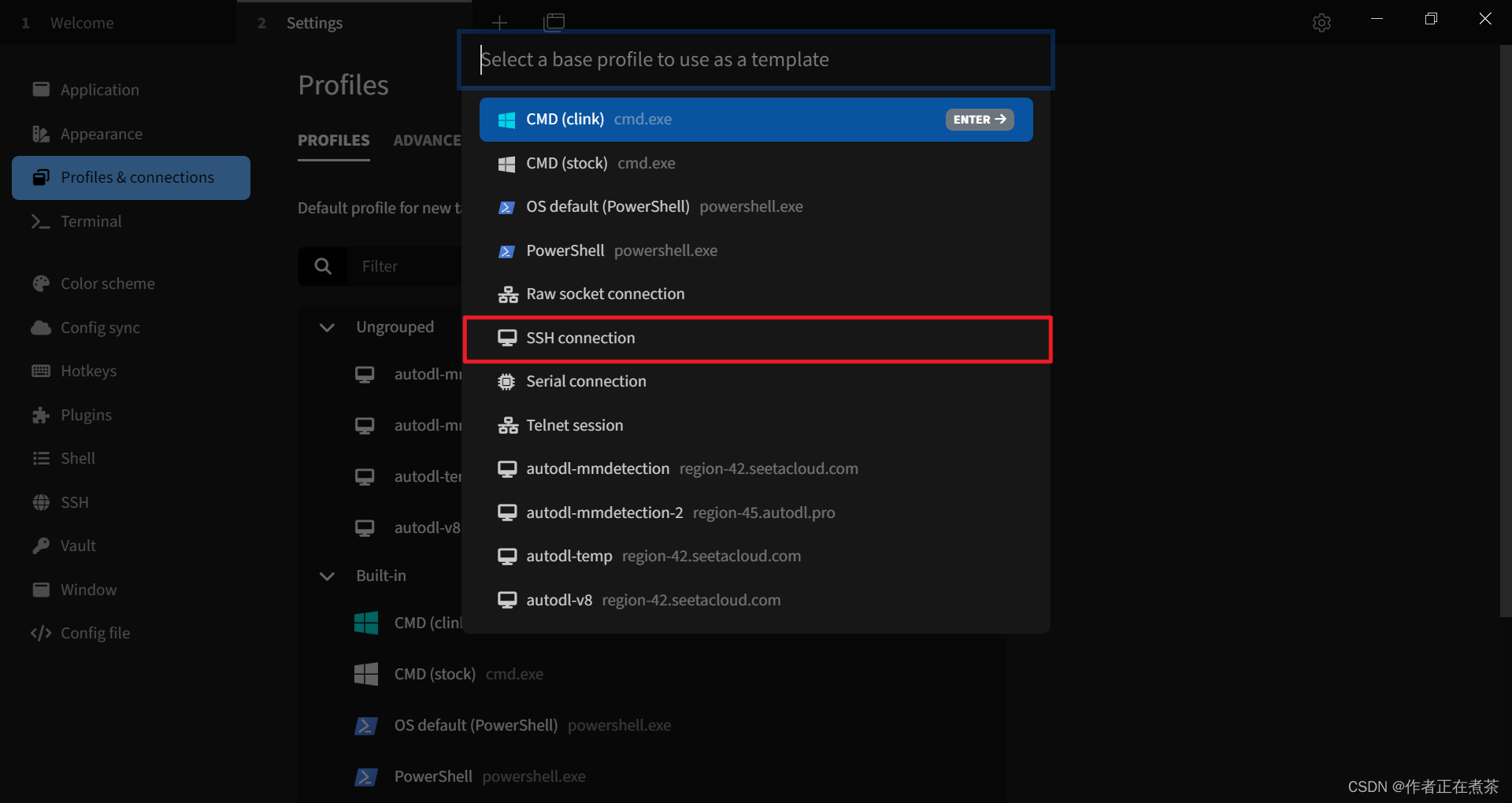The width and height of the screenshot is (1512, 803).
Task: Click the settings gear in title bar
Action: pos(1322,23)
